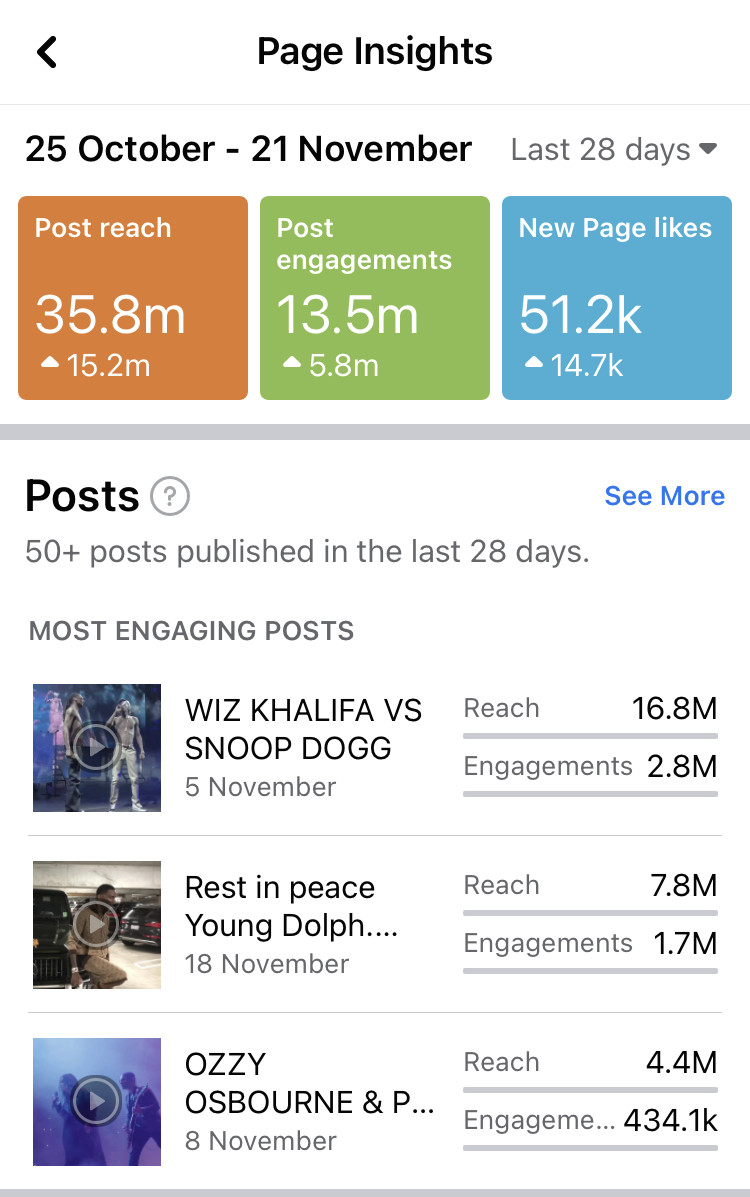The image size is (750, 1197).
Task: Click the 16.8M reach bar of Wiz Khalifa post
Action: point(590,736)
